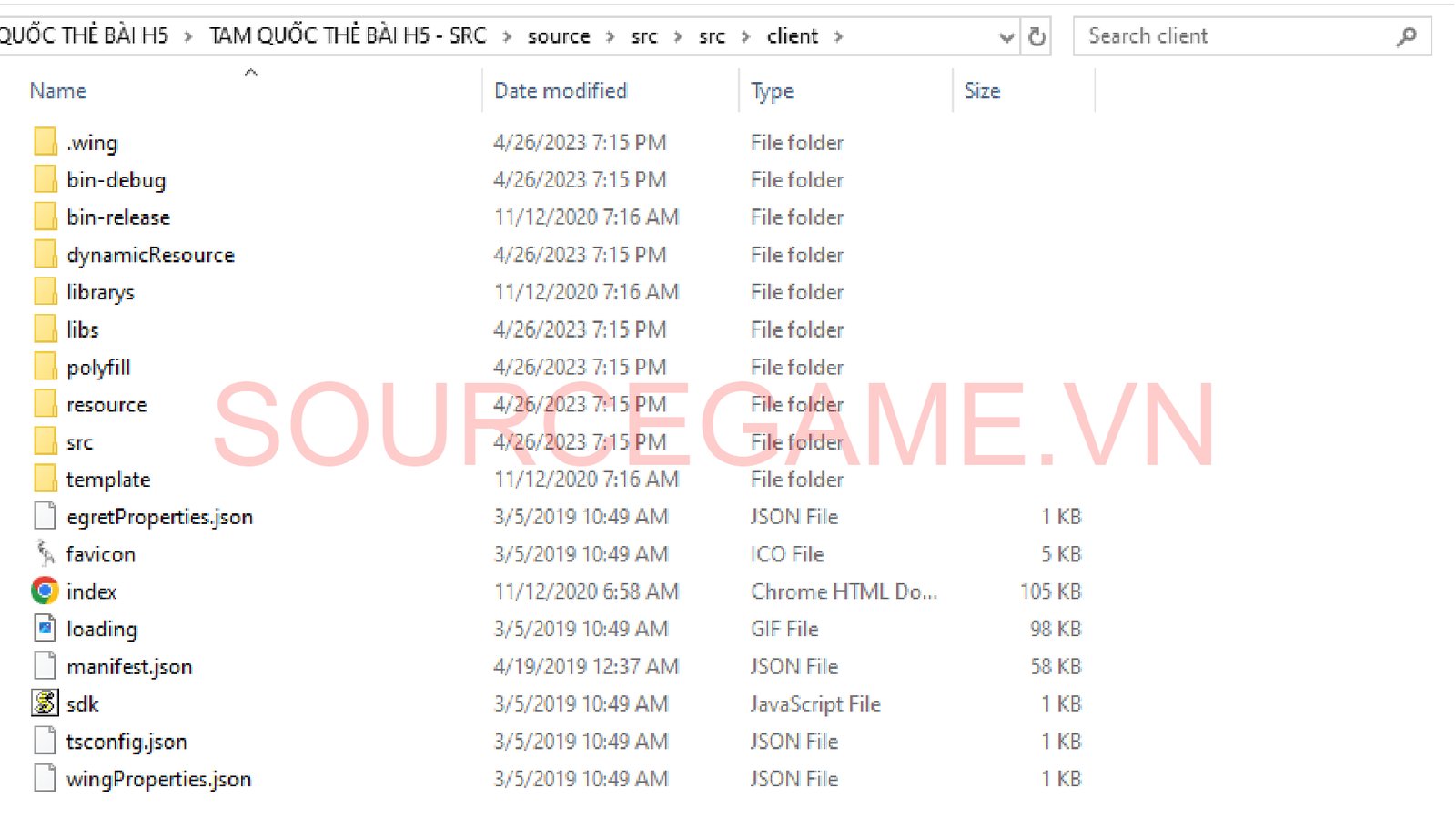Image resolution: width=1456 pixels, height=819 pixels.
Task: Click the search magnifier icon
Action: point(1406,36)
